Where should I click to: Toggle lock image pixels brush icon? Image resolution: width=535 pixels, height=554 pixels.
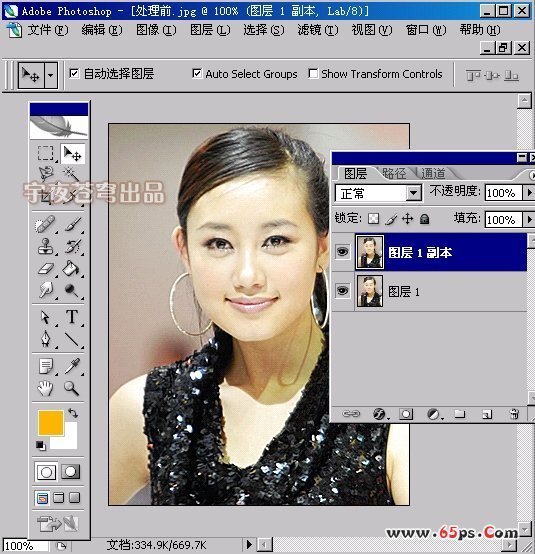tap(391, 219)
